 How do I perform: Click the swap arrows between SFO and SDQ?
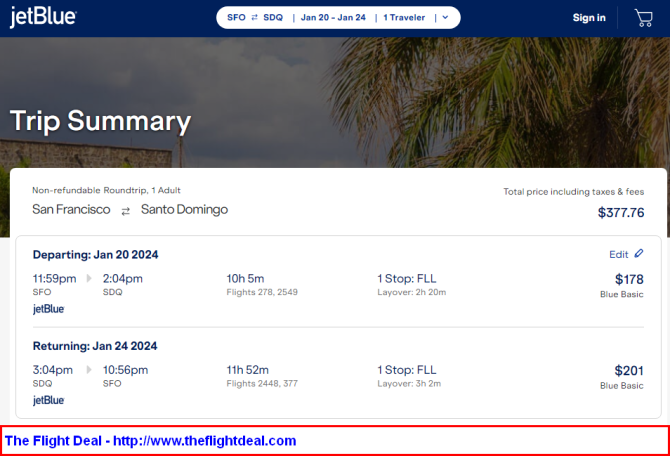coord(254,18)
